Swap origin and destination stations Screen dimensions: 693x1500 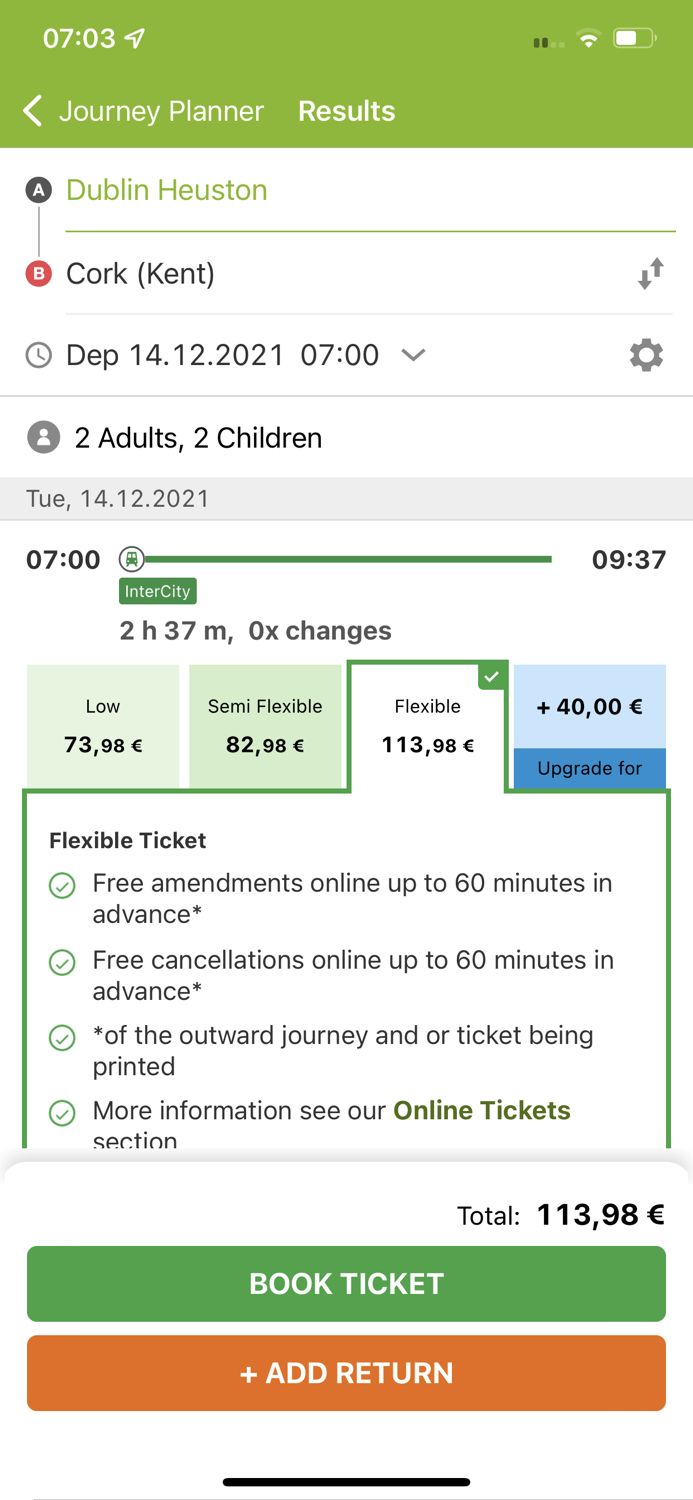coord(651,271)
